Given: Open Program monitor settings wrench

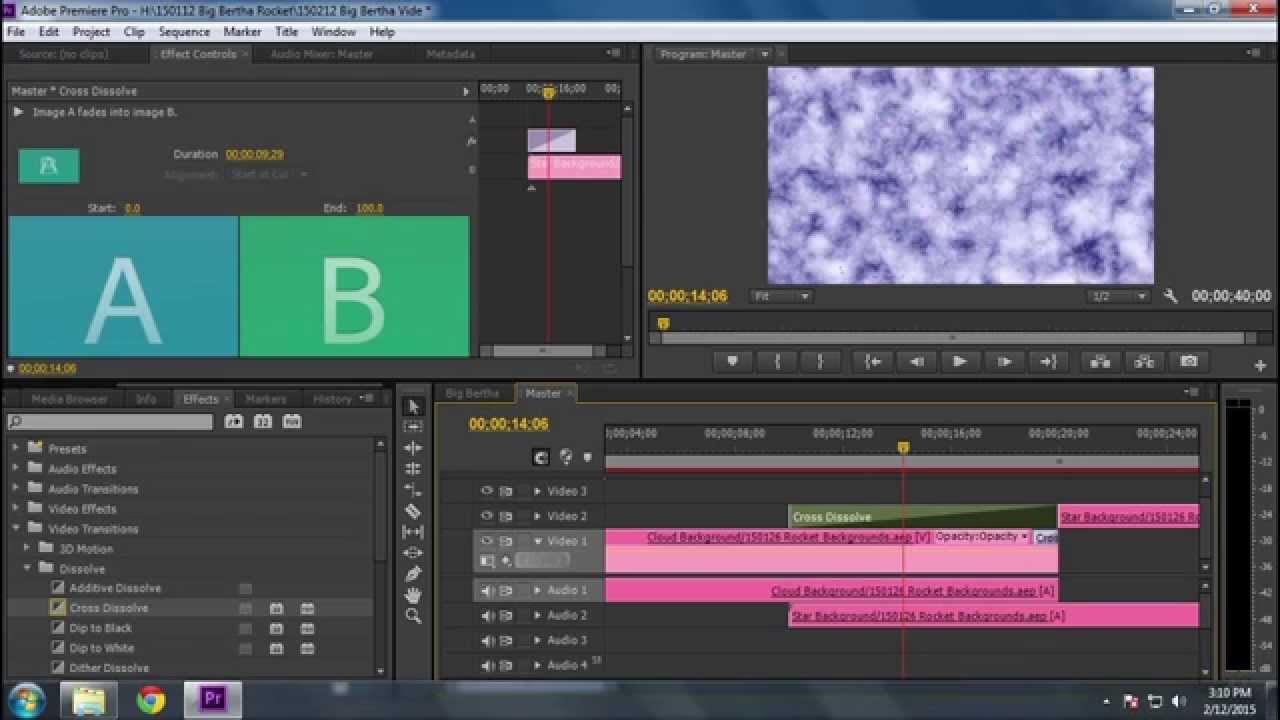Looking at the screenshot, I should coord(1171,296).
